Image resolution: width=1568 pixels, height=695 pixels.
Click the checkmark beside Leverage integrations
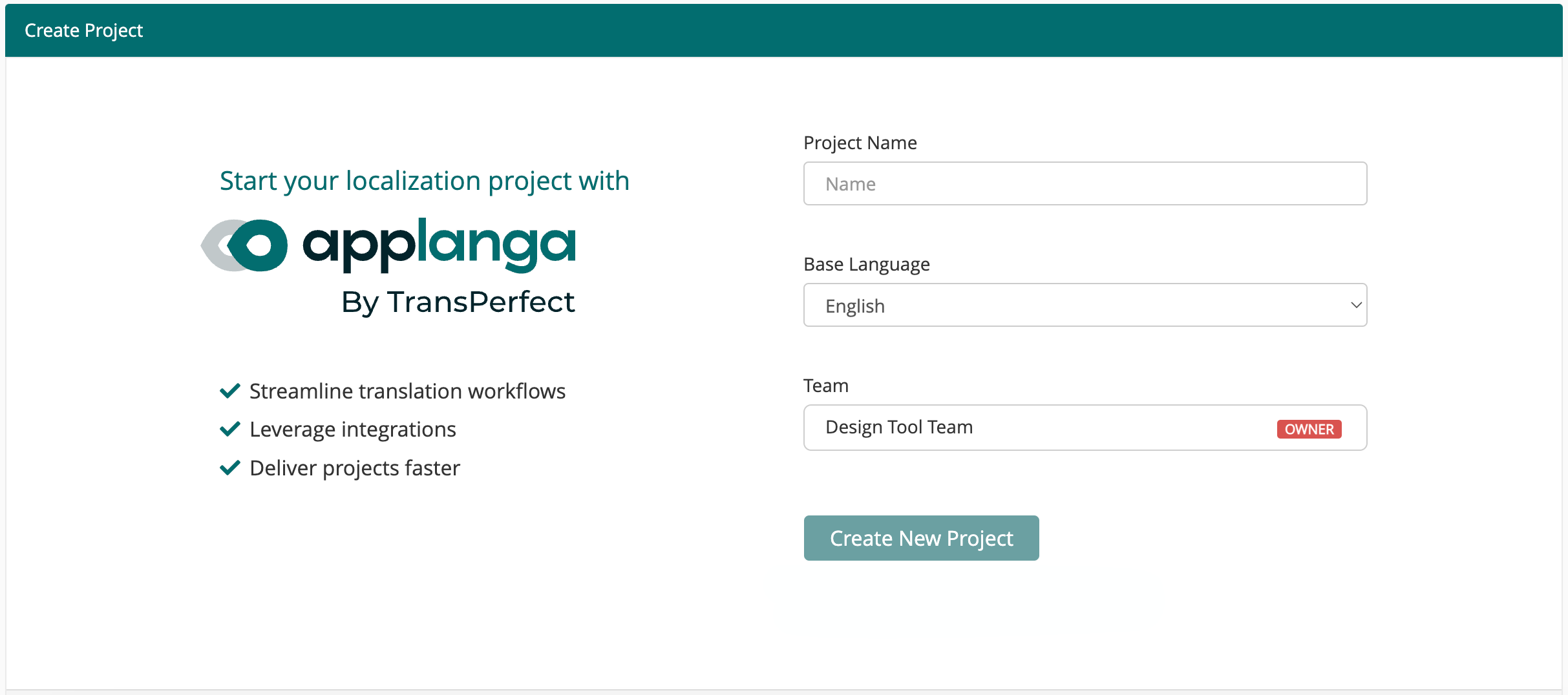pyautogui.click(x=230, y=429)
